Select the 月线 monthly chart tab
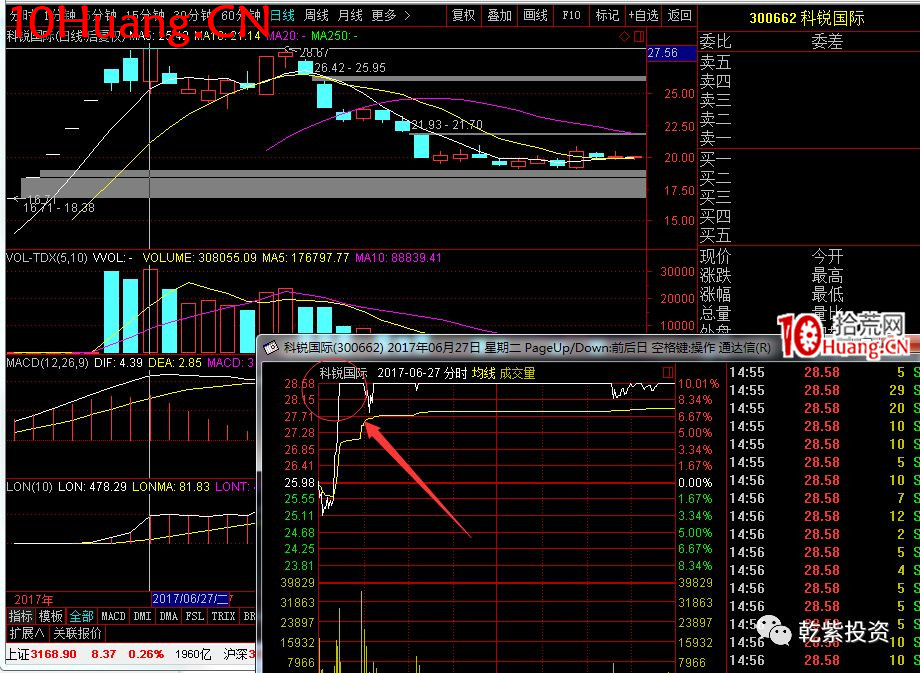The height and width of the screenshot is (673, 920). pyautogui.click(x=351, y=15)
